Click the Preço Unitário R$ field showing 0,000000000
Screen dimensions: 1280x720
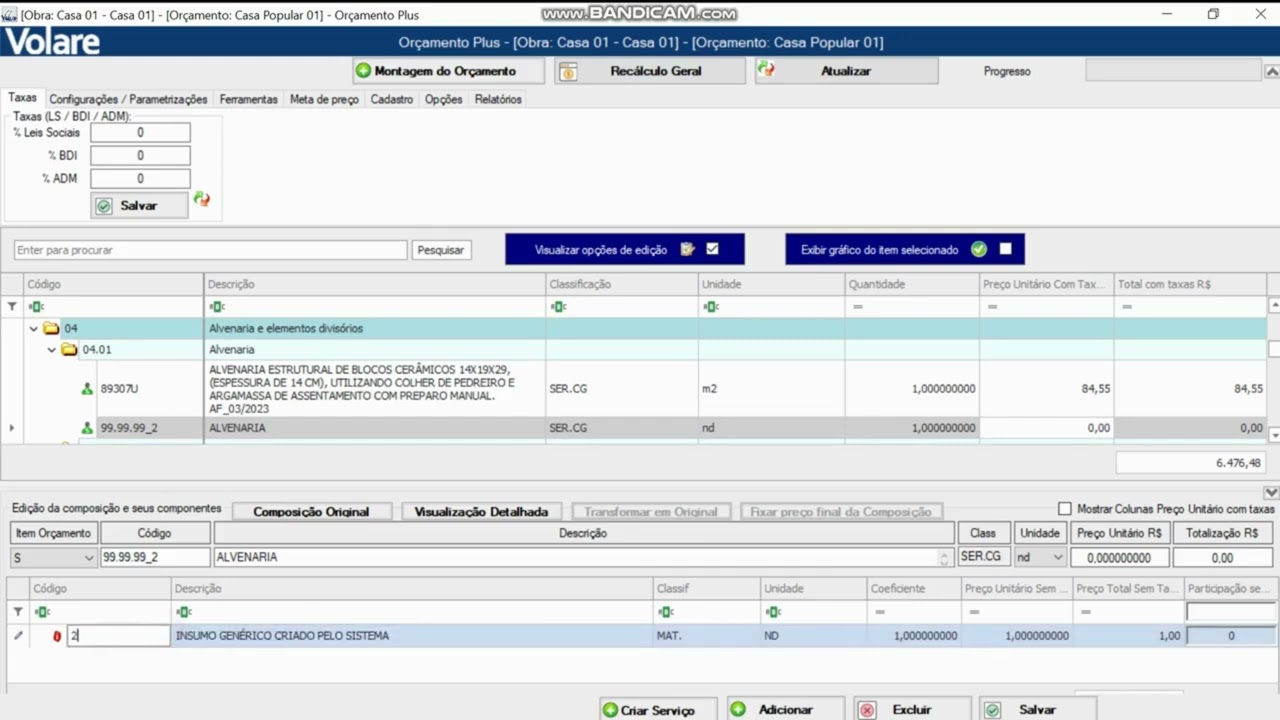tap(1119, 558)
